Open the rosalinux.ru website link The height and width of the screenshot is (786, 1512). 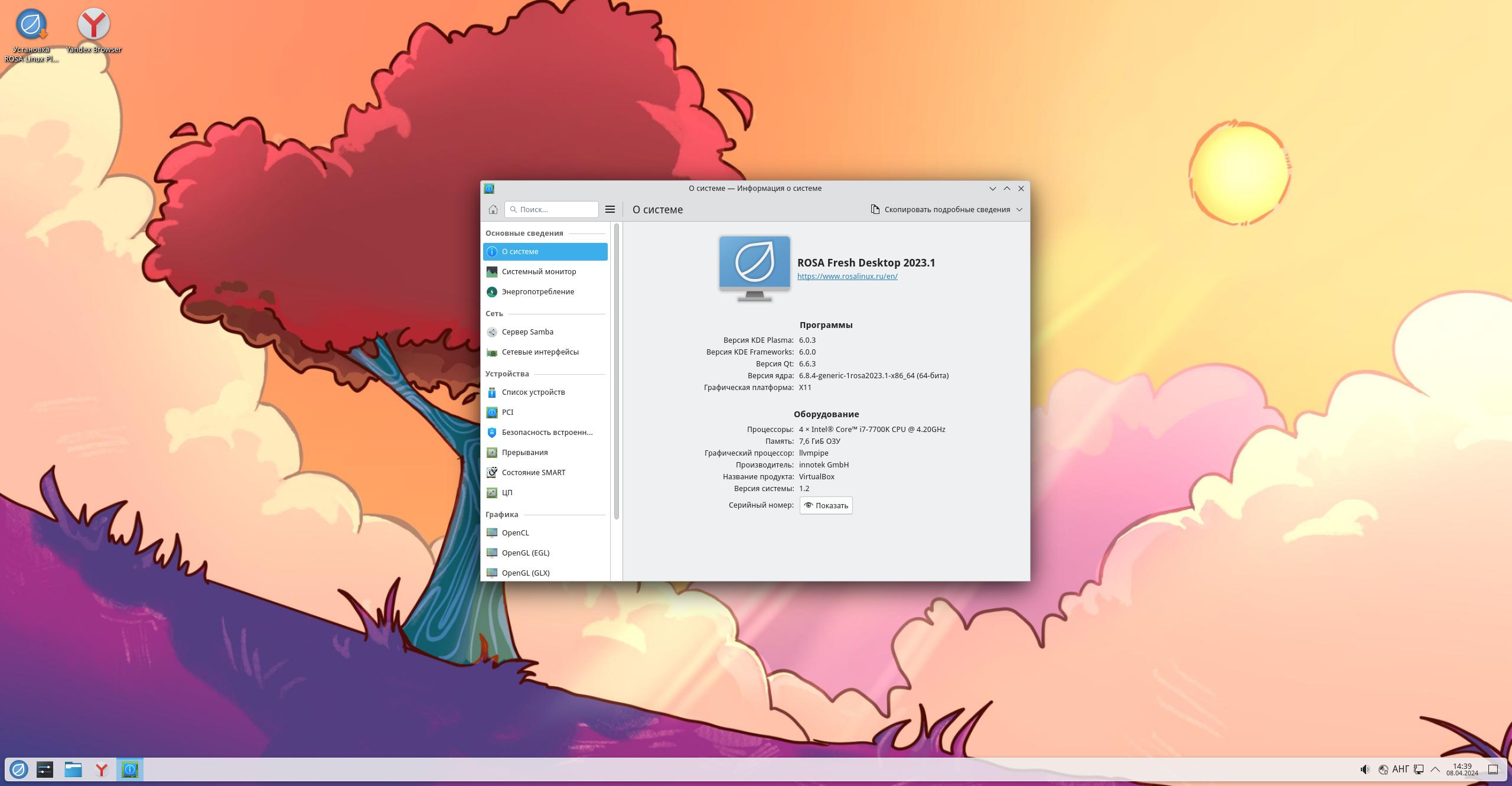[x=847, y=276]
